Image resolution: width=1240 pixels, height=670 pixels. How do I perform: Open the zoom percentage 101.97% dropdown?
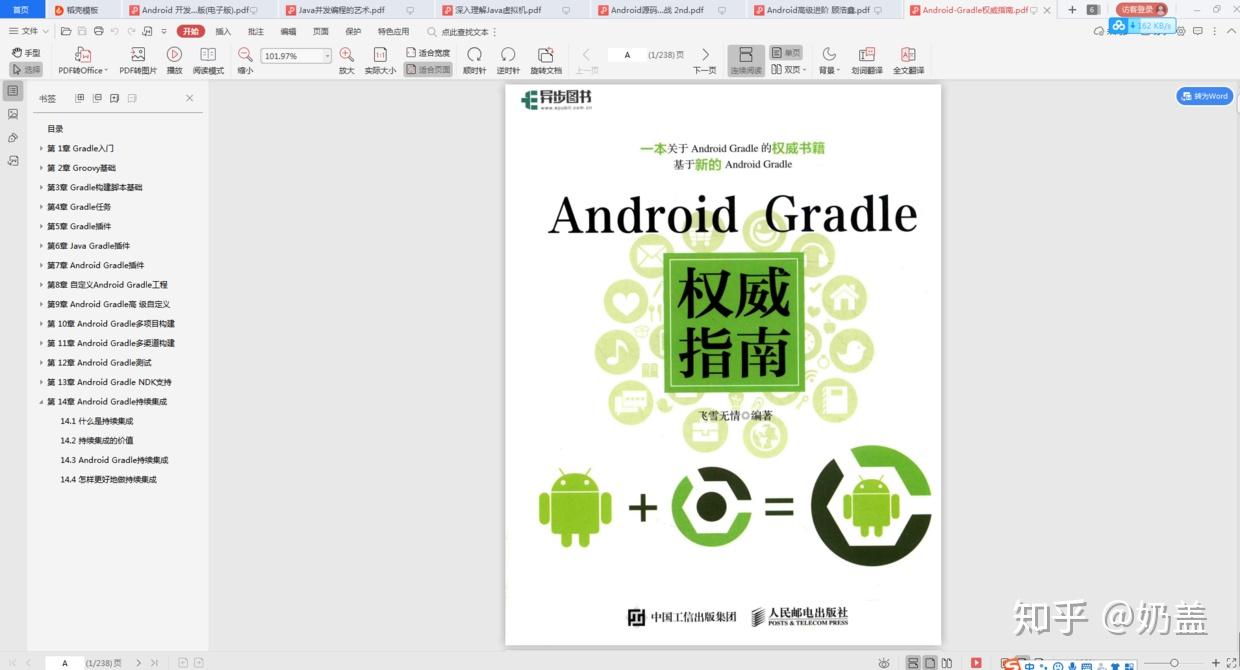pyautogui.click(x=327, y=56)
